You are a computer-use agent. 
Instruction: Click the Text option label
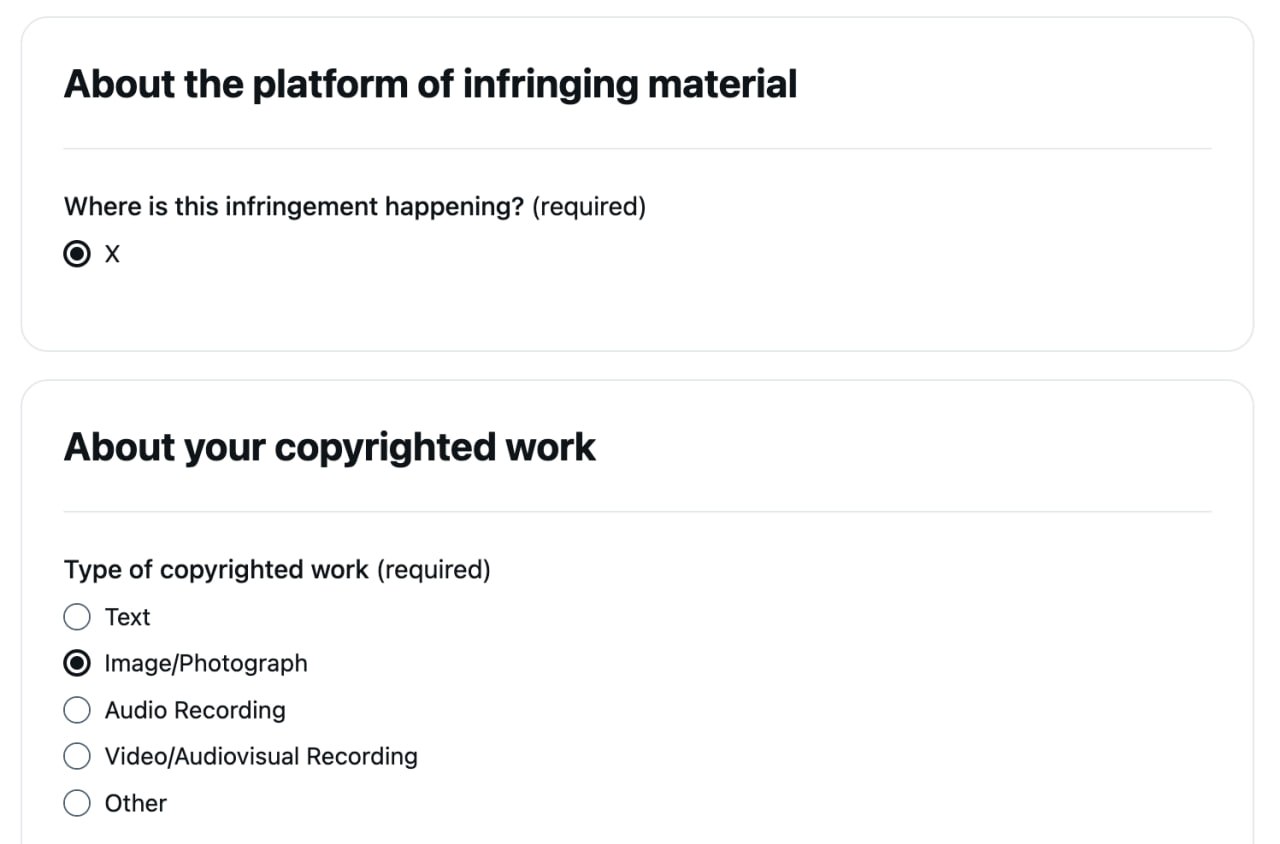(x=127, y=617)
